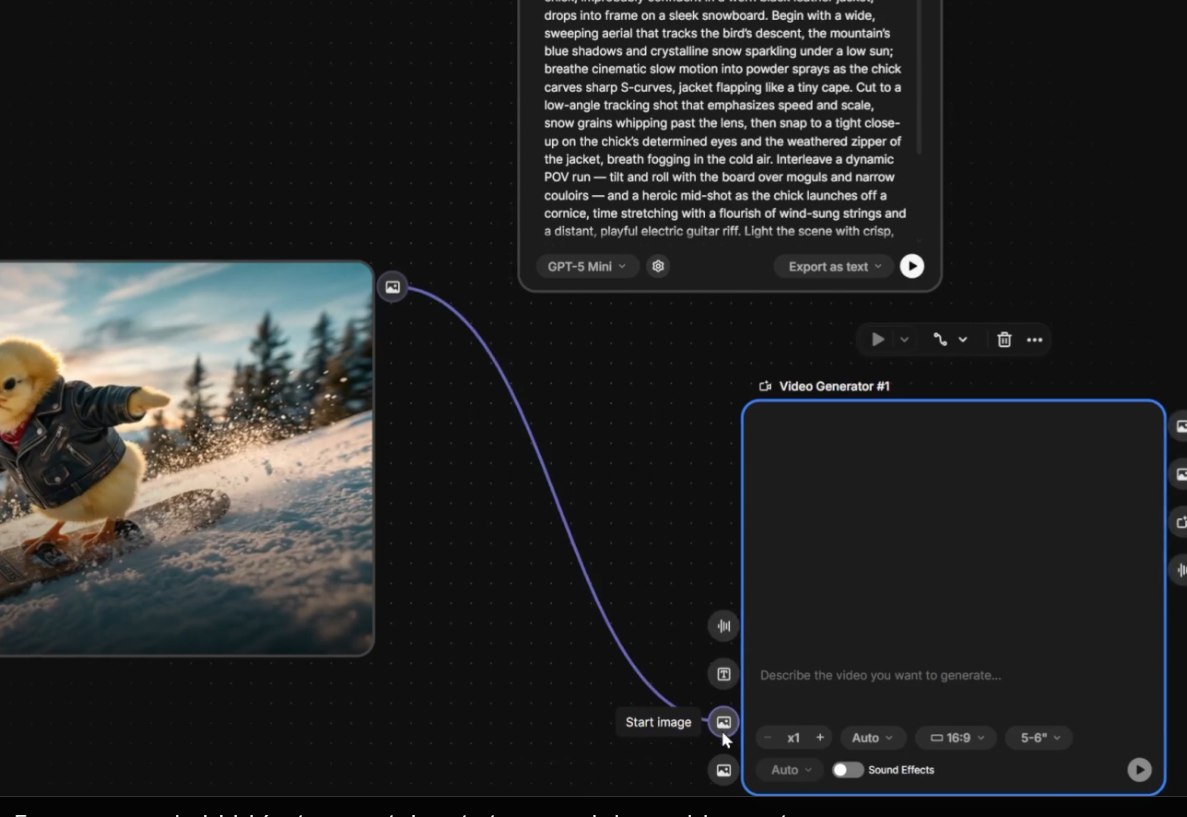
Task: Click the image output port on the chick image node
Action: [392, 287]
